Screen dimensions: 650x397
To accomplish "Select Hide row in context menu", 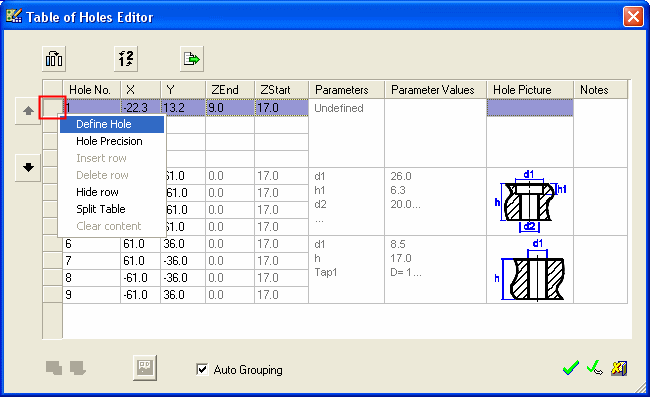I will (x=112, y=192).
